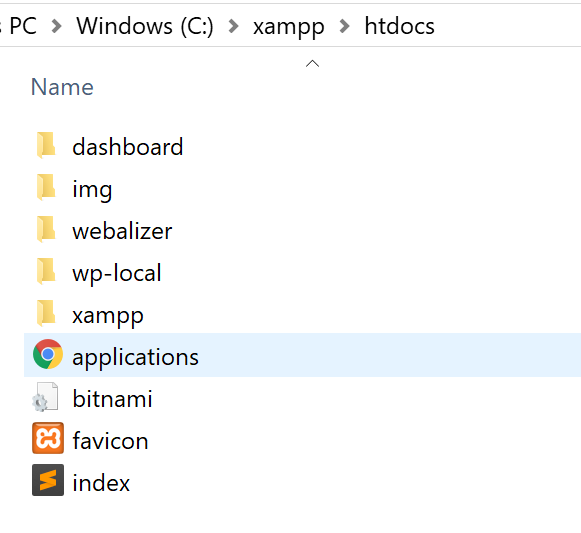
Task: Click the img folder icon
Action: [46, 188]
